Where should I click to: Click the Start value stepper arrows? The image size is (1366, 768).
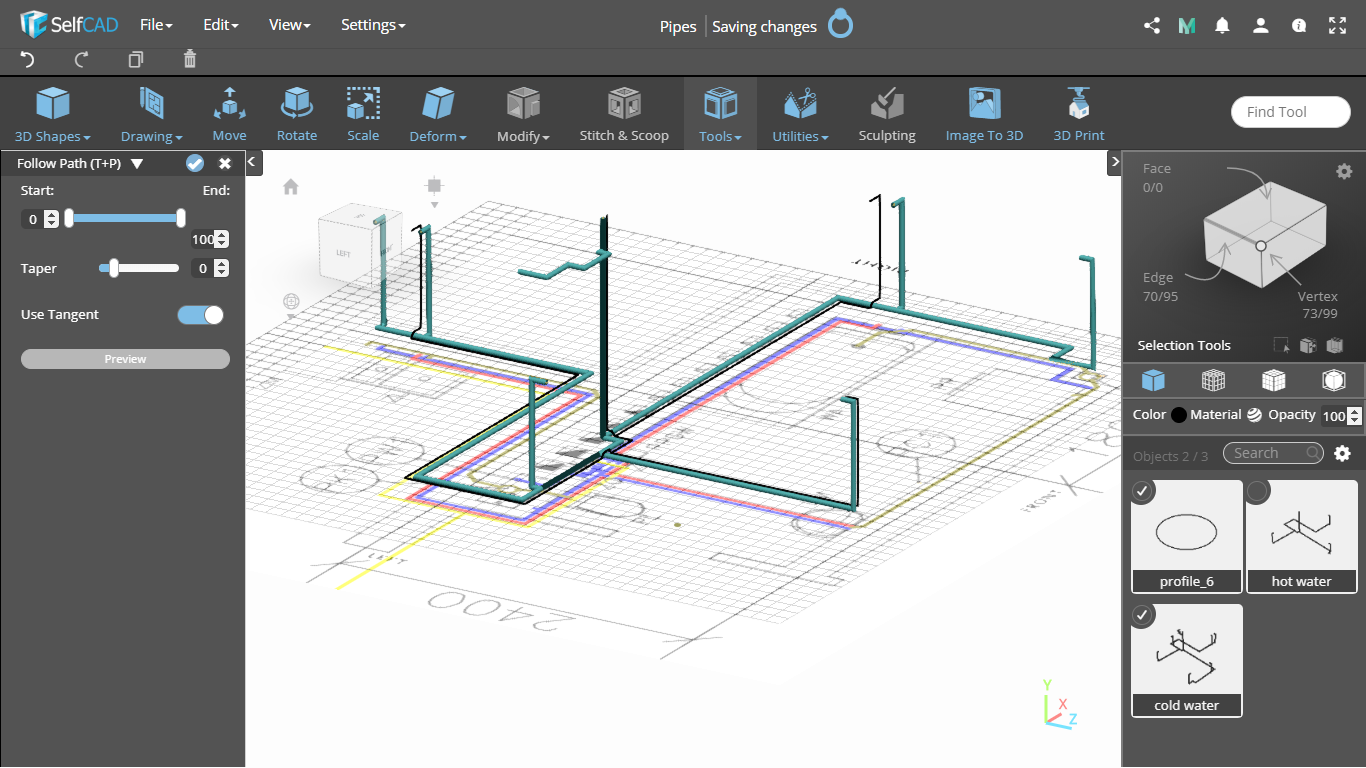pyautogui.click(x=52, y=219)
